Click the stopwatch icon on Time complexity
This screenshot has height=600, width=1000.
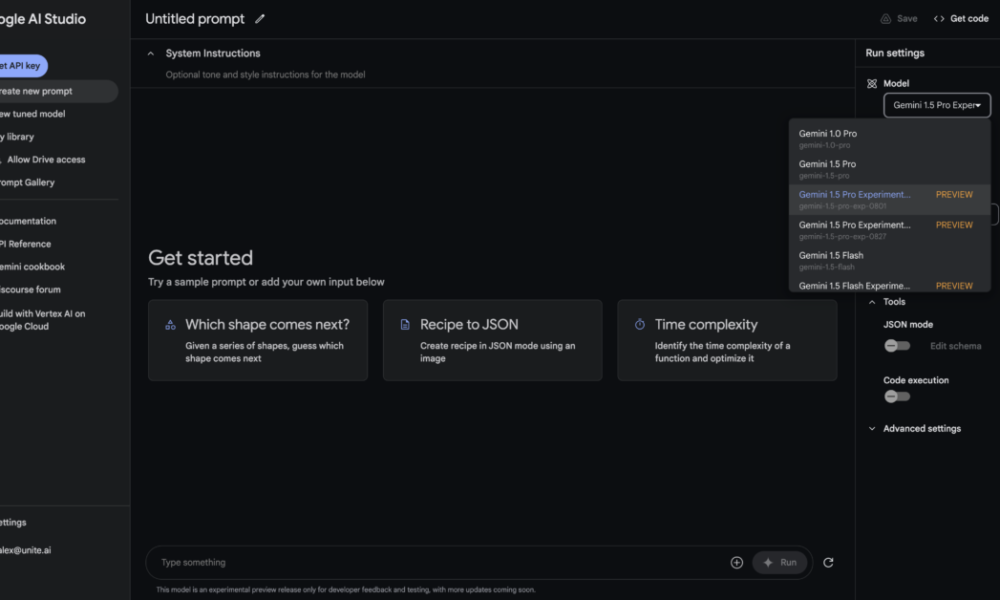[640, 325]
